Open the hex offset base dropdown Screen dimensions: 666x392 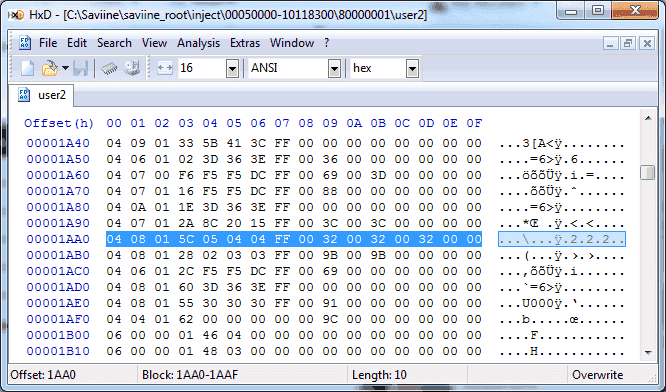click(x=412, y=68)
